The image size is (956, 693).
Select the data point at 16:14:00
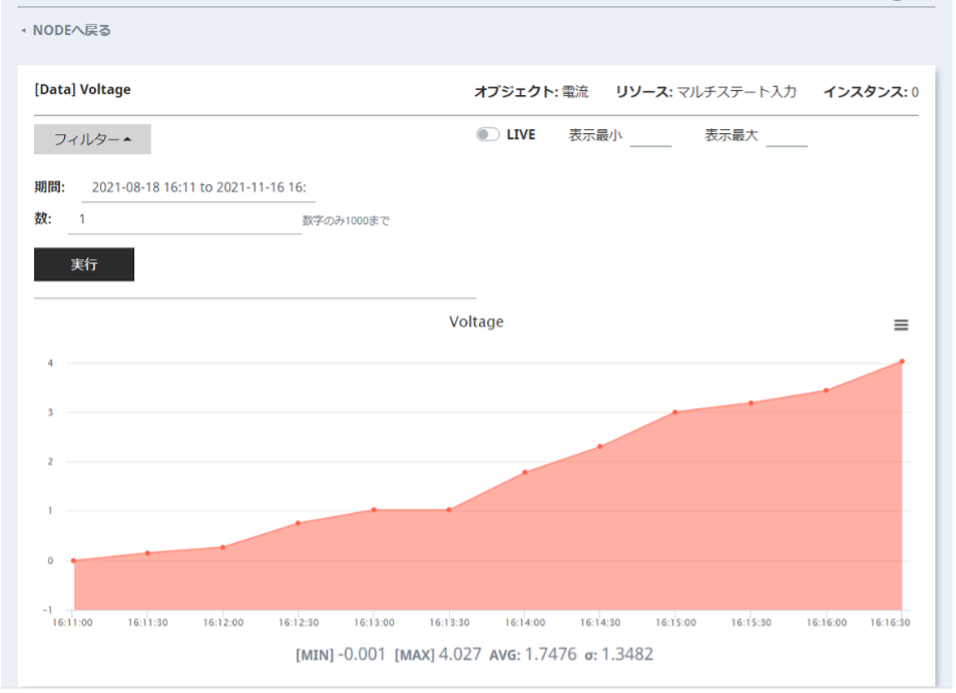(524, 472)
